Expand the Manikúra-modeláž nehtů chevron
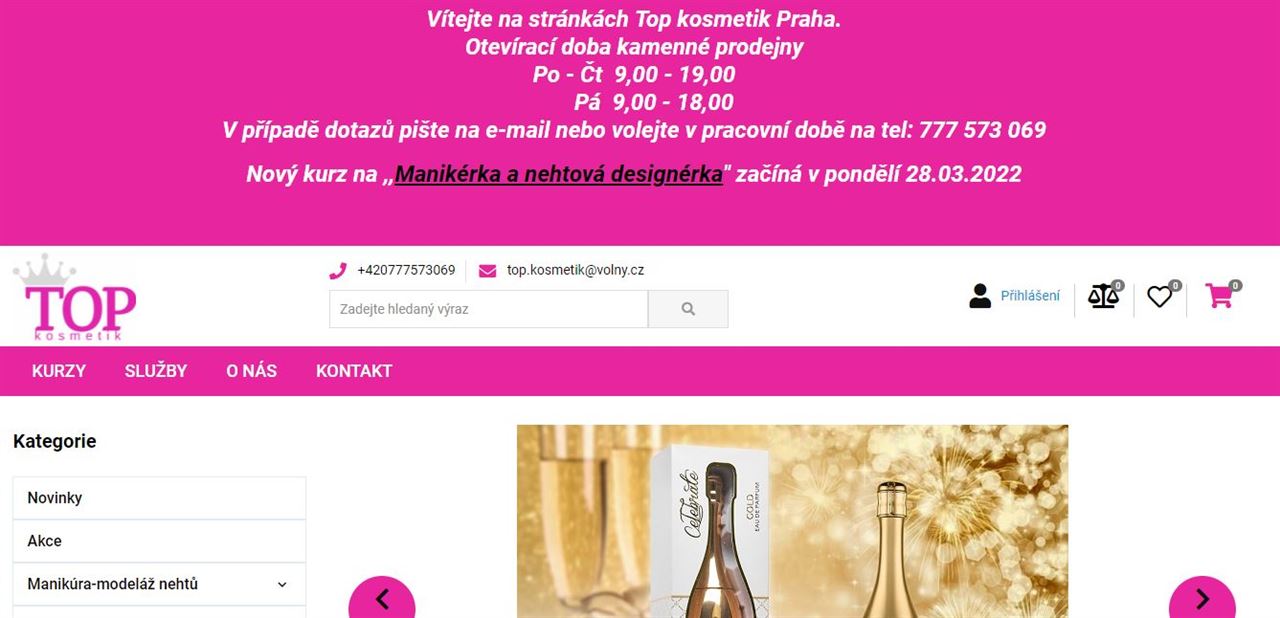The width and height of the screenshot is (1280, 618). [282, 584]
